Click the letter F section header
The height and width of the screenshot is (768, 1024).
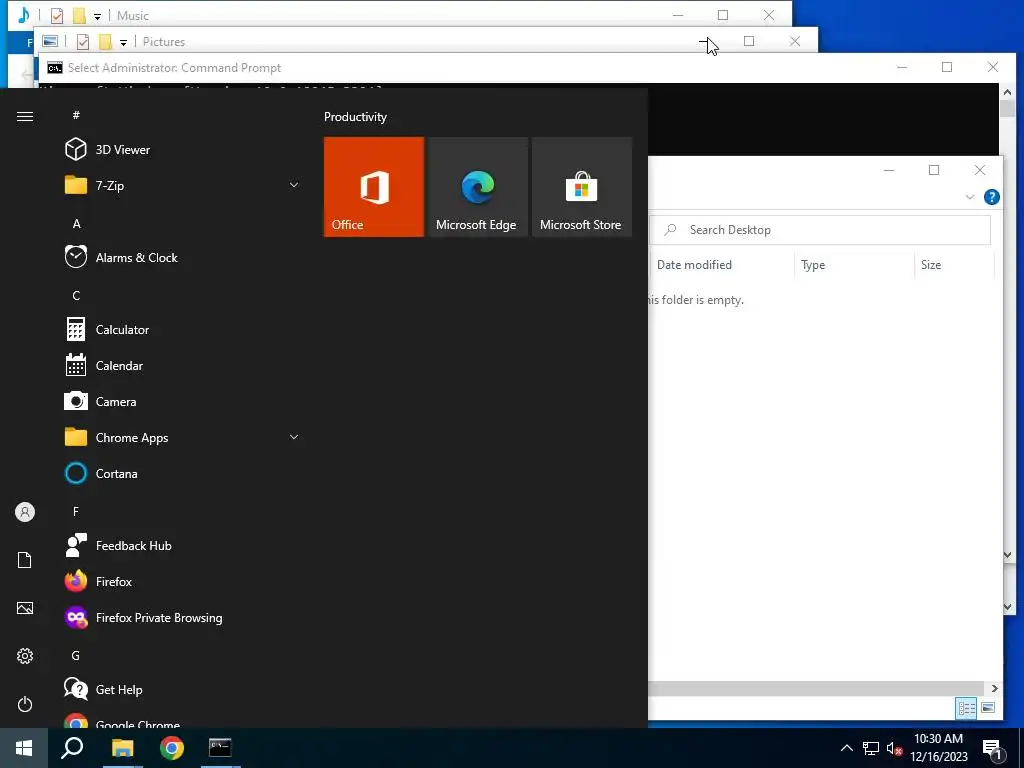(x=76, y=511)
